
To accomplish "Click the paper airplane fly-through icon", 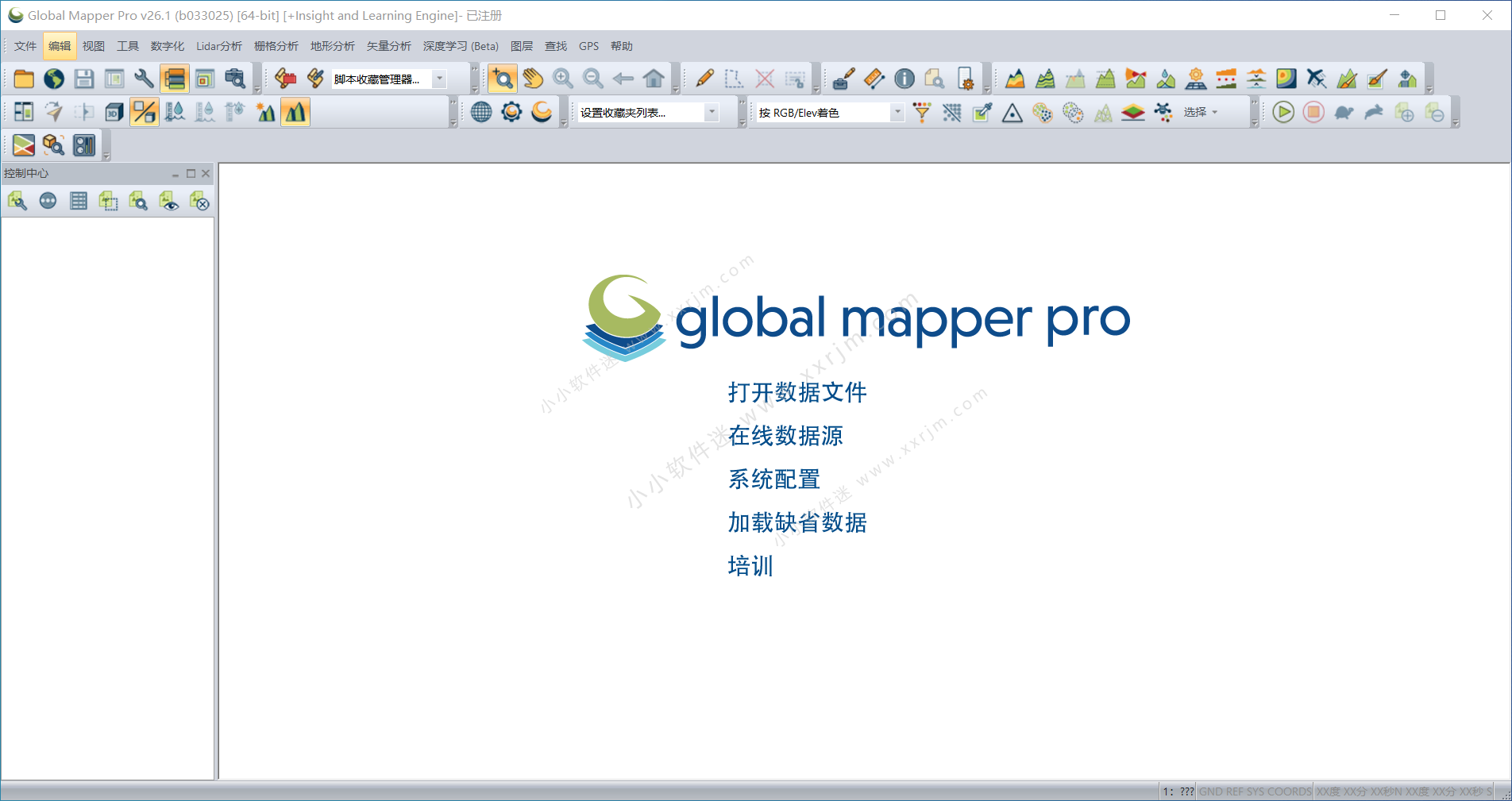I will pos(54,112).
